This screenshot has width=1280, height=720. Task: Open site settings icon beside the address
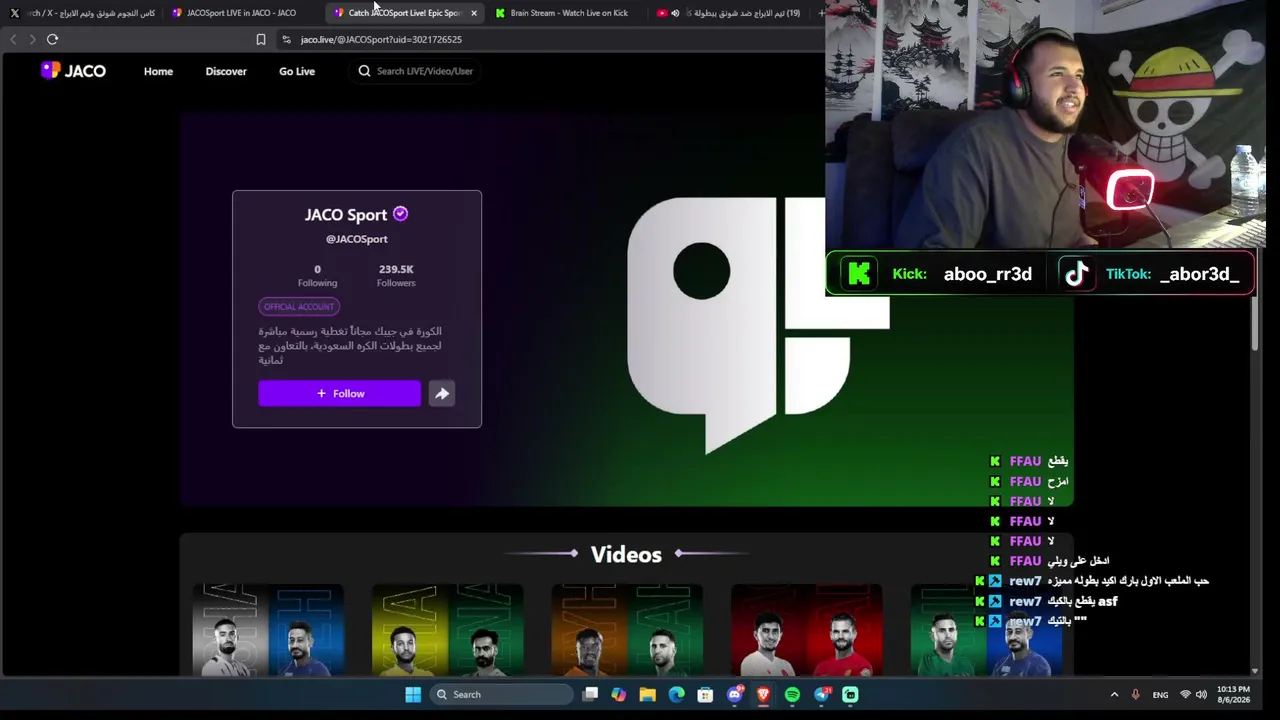click(286, 39)
